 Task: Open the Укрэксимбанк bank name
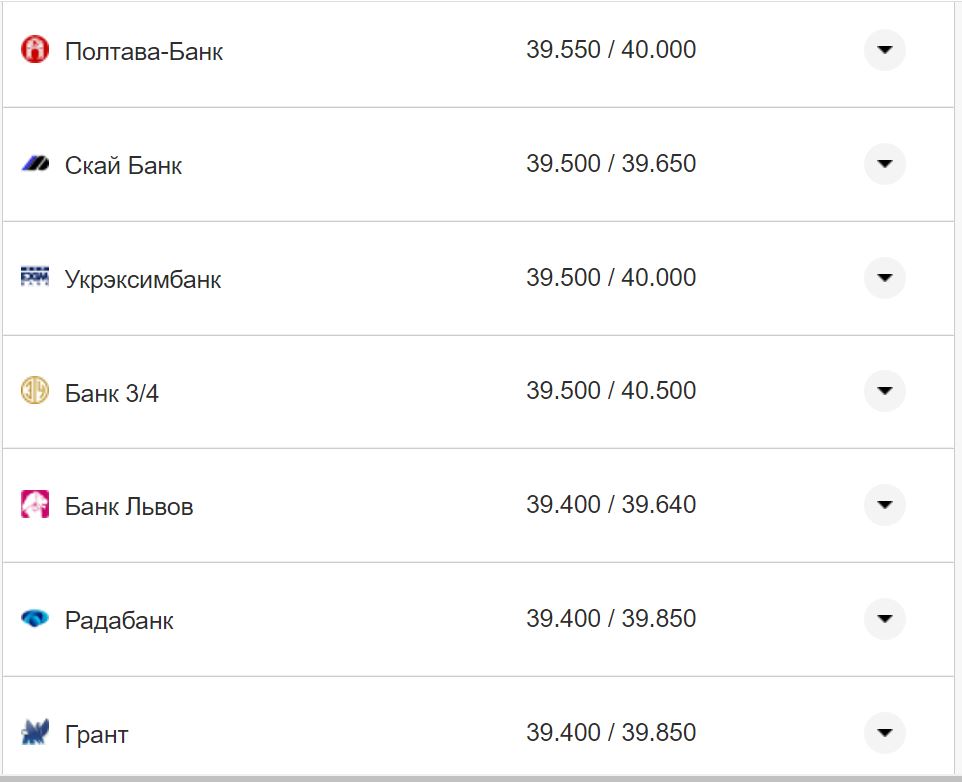click(143, 279)
